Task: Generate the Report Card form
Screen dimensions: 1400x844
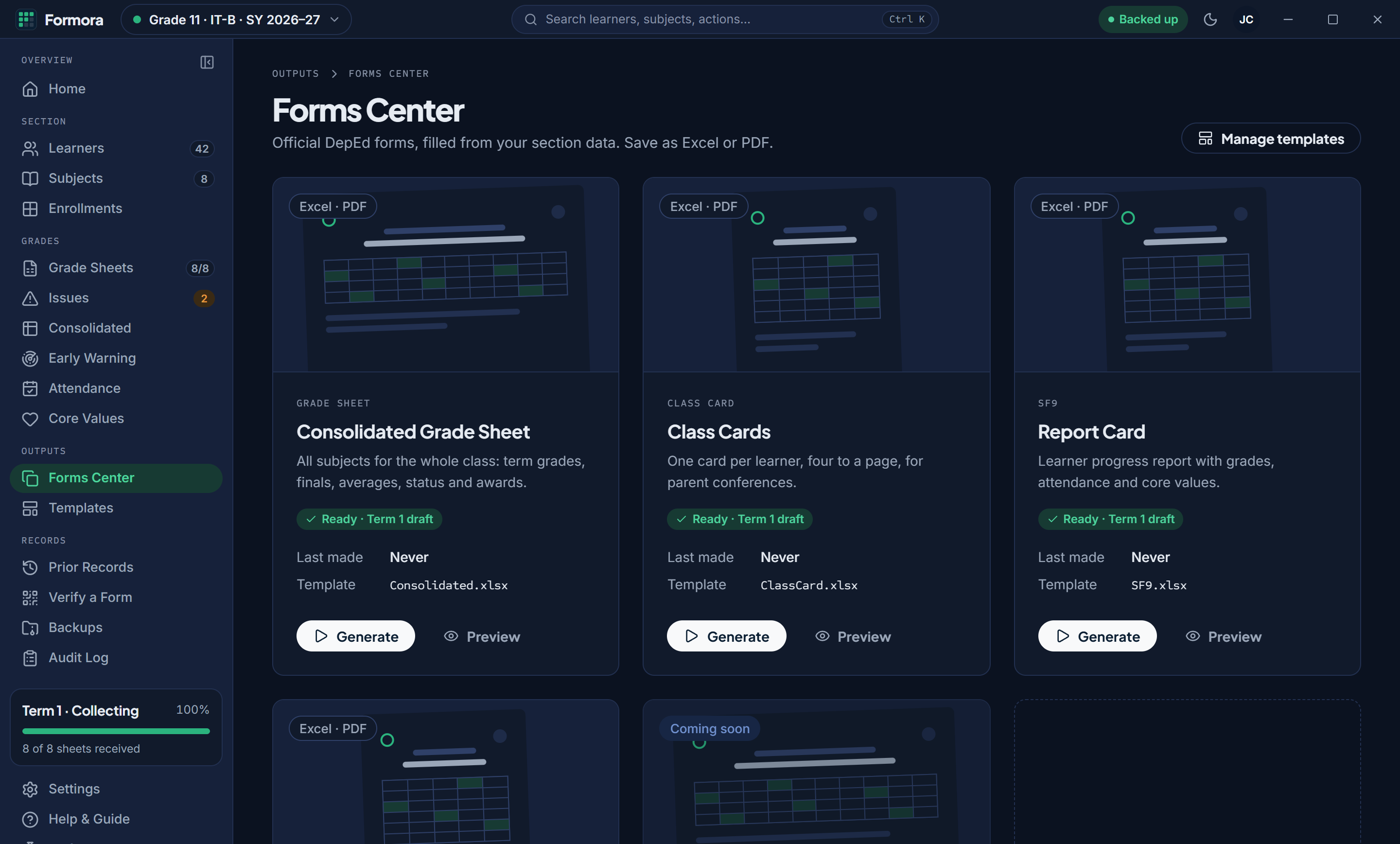Action: [x=1097, y=636]
